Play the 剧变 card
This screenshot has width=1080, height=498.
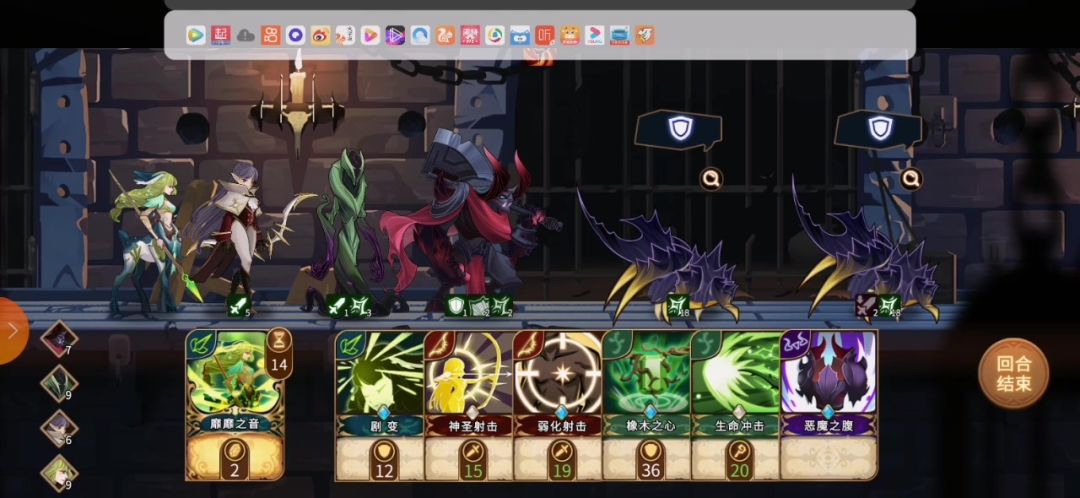[x=379, y=405]
